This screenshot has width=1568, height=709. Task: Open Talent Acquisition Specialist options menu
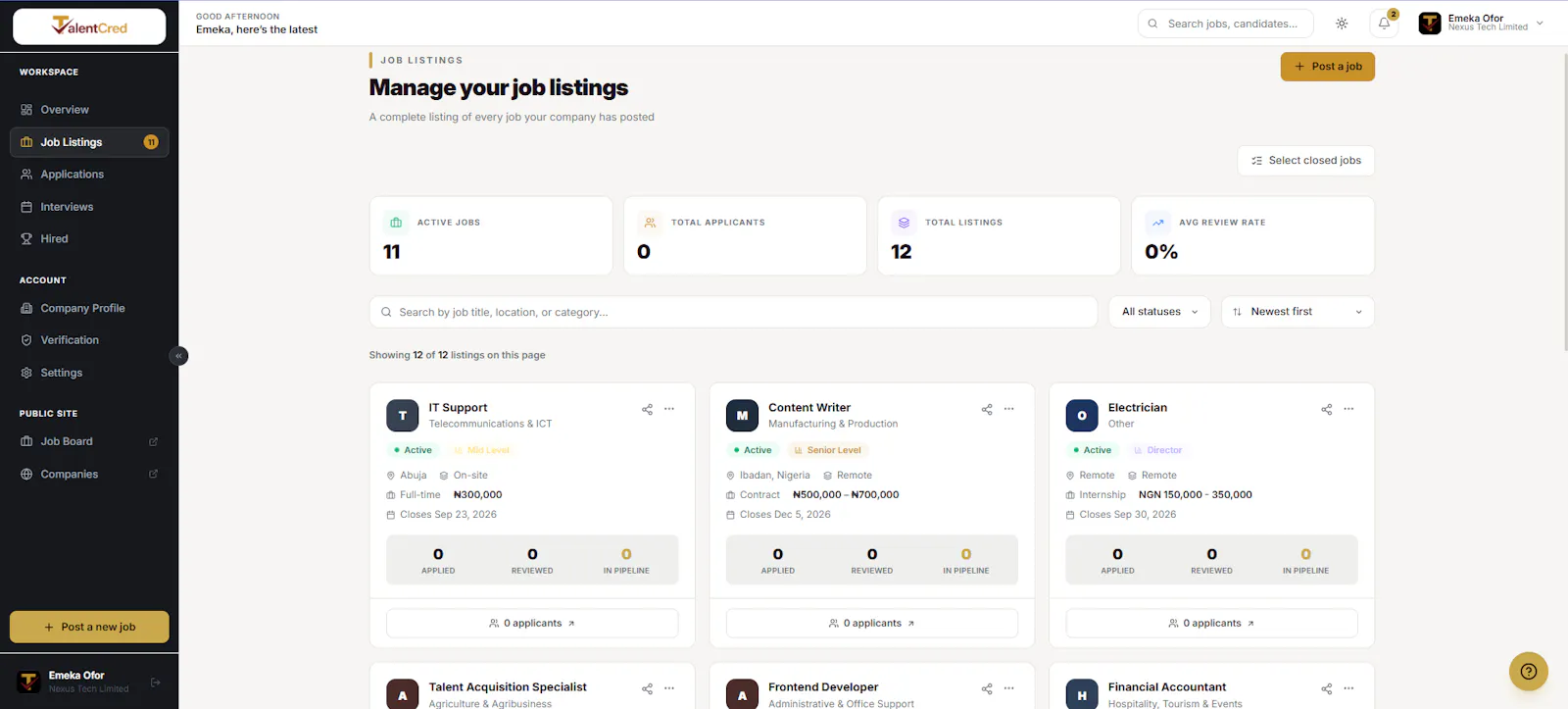pos(669,688)
